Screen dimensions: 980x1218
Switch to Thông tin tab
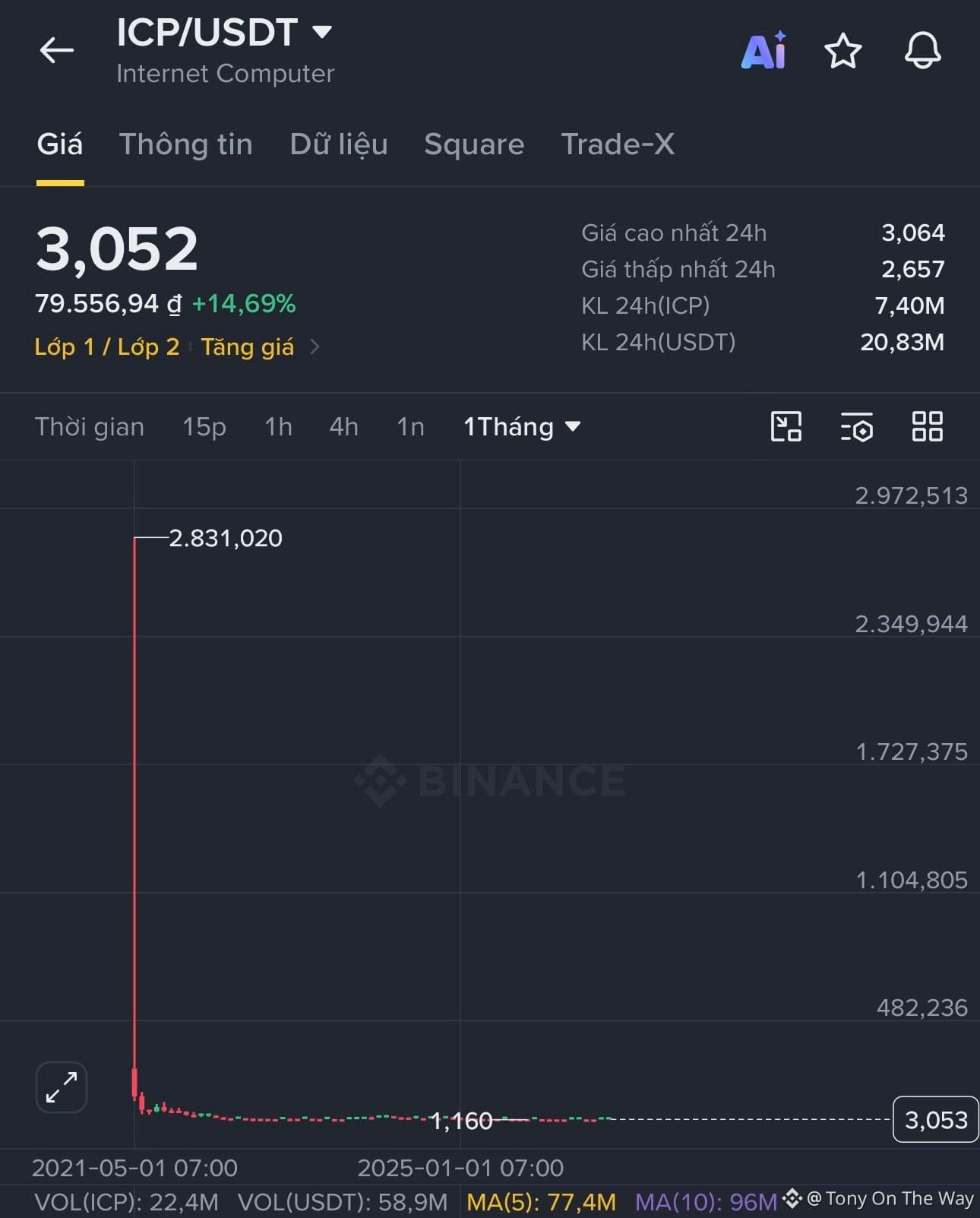(x=185, y=144)
